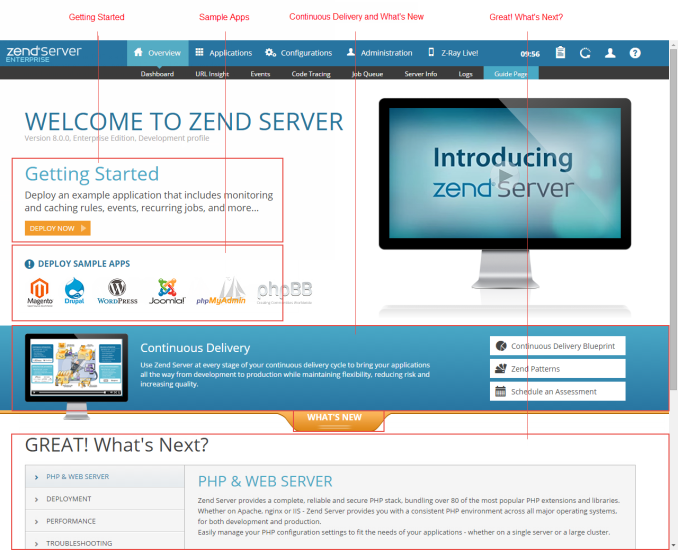This screenshot has height=550, width=678.
Task: Open the user account icon
Action: [x=610, y=53]
